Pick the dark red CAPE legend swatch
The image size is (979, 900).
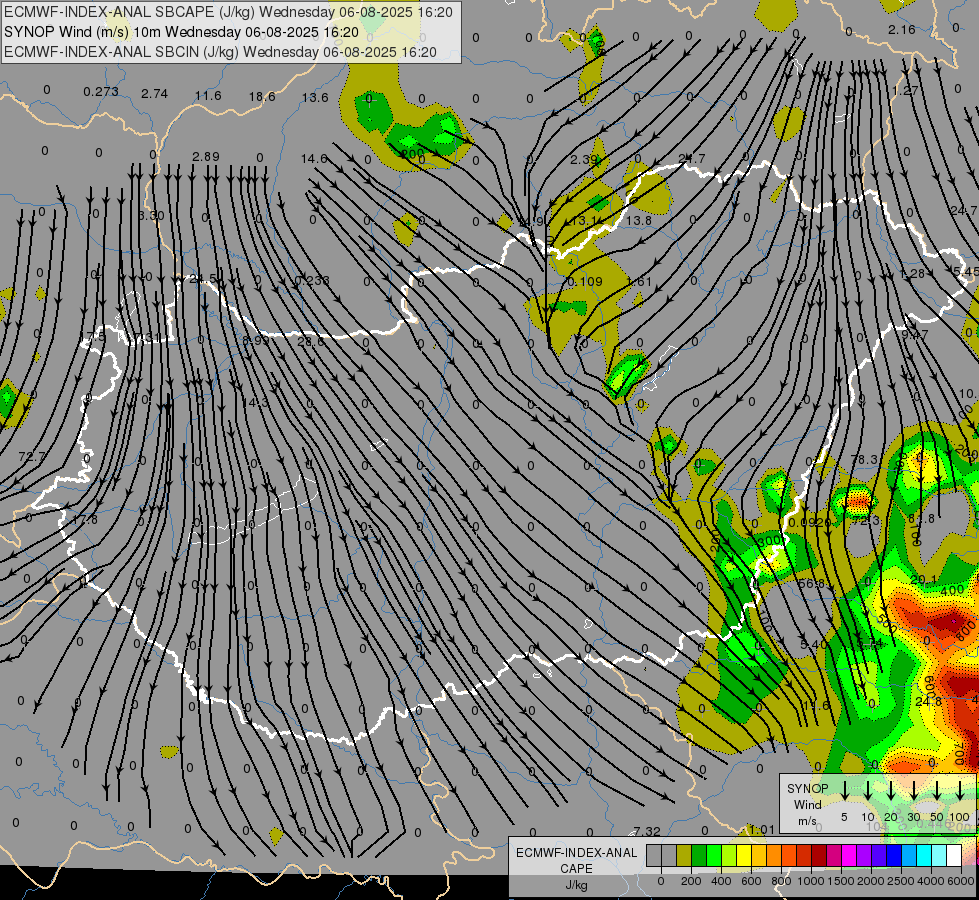click(x=819, y=855)
